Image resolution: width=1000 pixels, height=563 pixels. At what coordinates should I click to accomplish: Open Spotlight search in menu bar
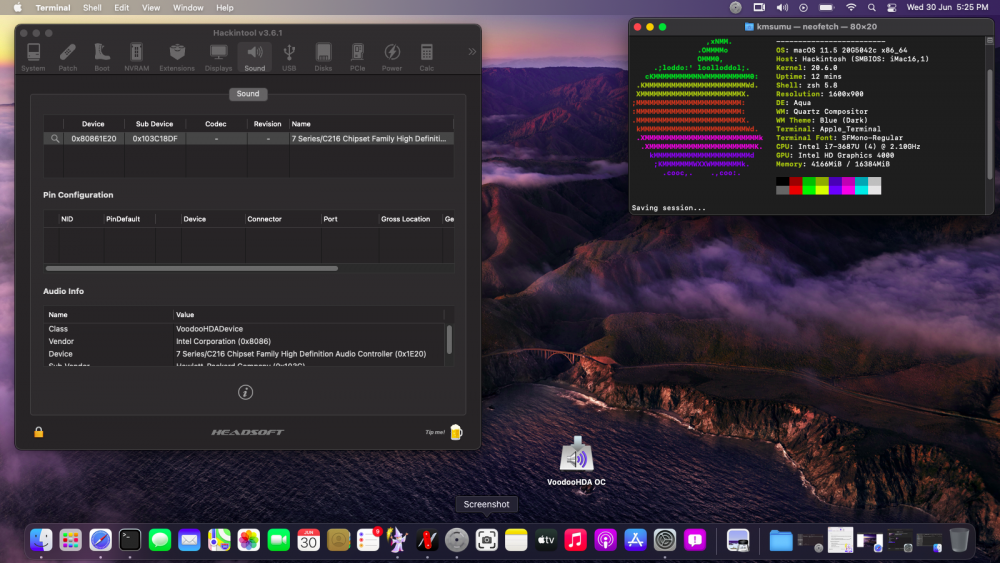point(871,8)
